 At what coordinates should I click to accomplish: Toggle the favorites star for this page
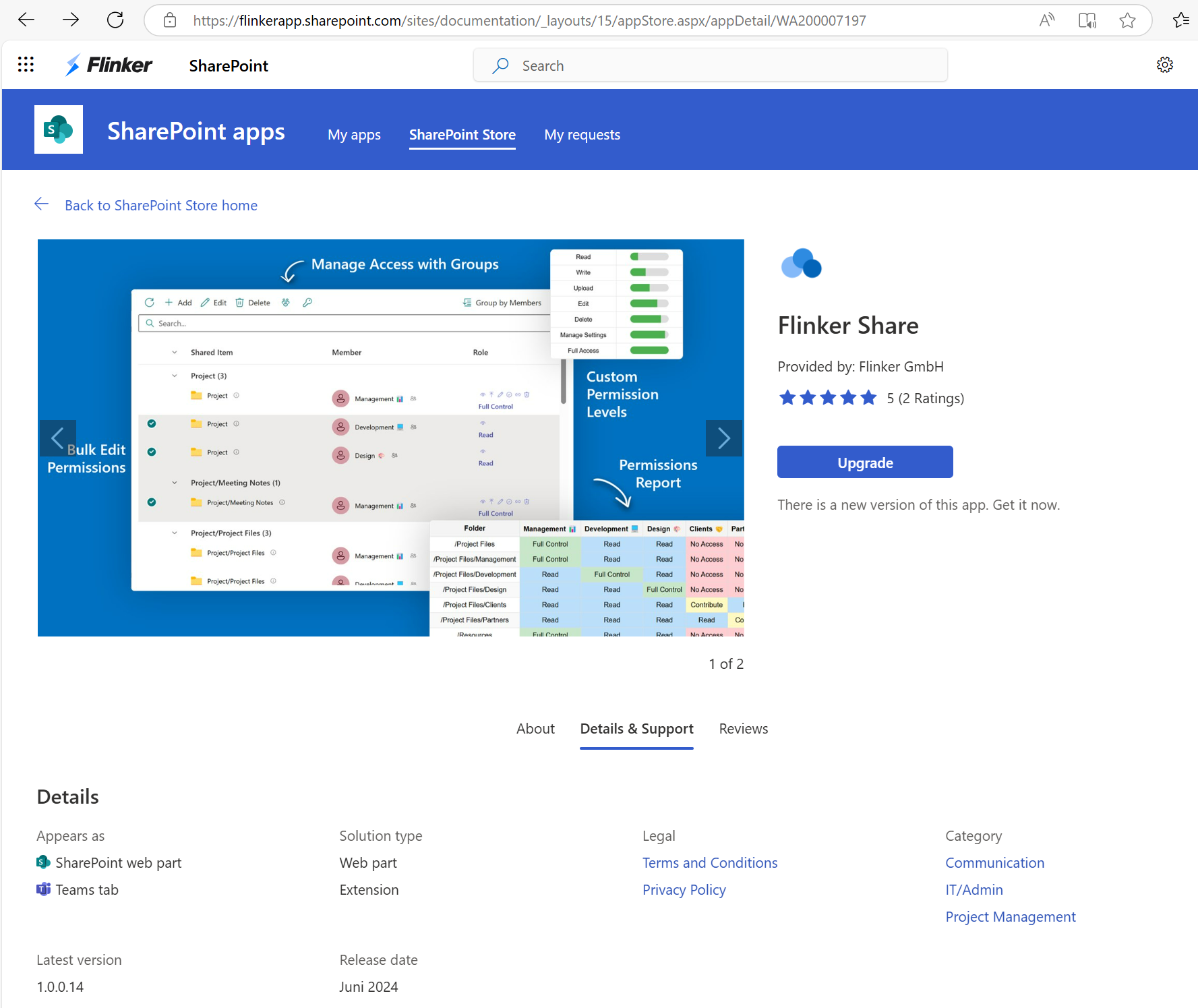click(1128, 20)
